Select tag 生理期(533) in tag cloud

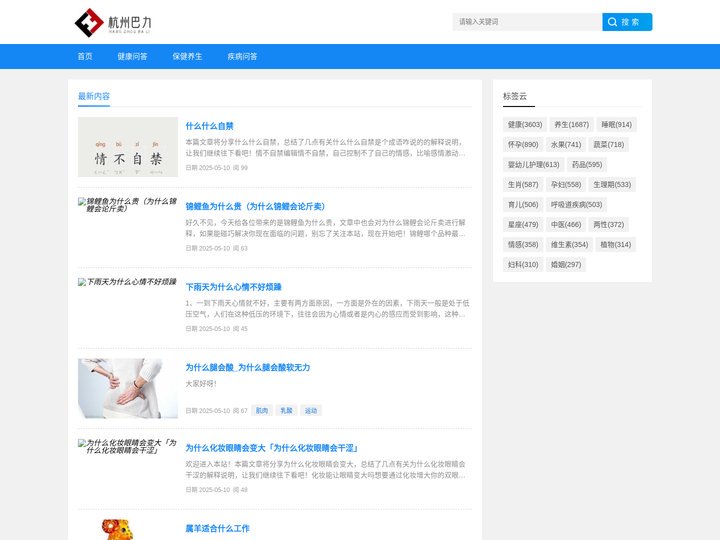coord(612,185)
